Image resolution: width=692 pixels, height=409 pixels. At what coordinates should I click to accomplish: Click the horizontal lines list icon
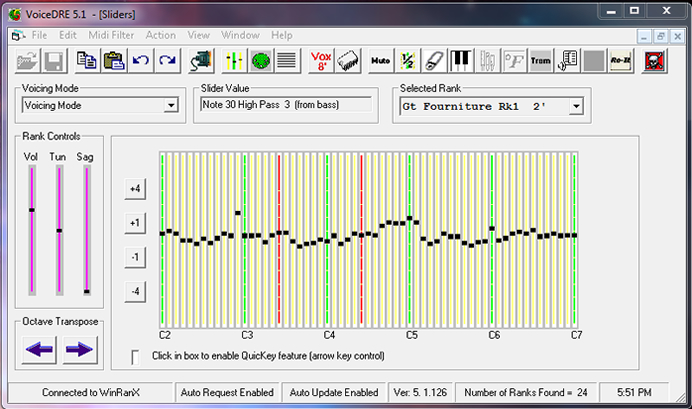[287, 61]
